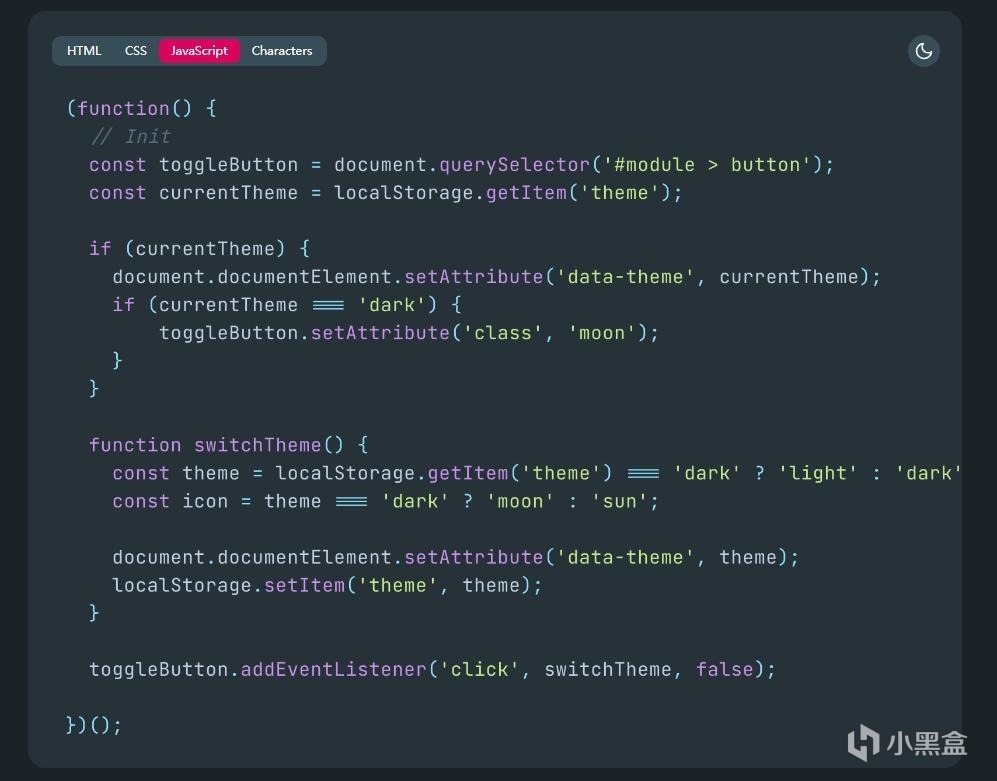
Task: Switch to the HTML tab
Action: (x=84, y=51)
